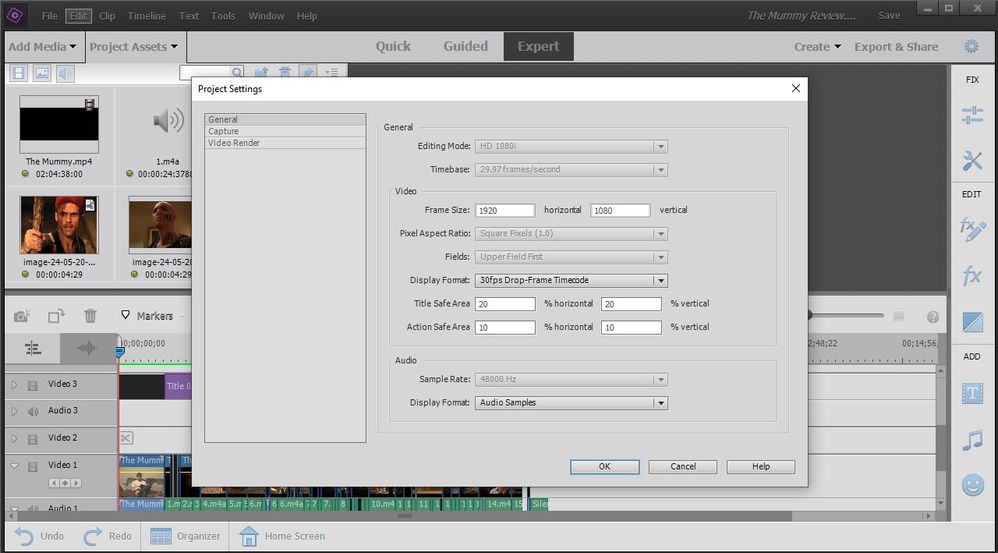Screen dimensions: 998x553
Task: Open the Effects fx icon
Action: click(x=972, y=276)
